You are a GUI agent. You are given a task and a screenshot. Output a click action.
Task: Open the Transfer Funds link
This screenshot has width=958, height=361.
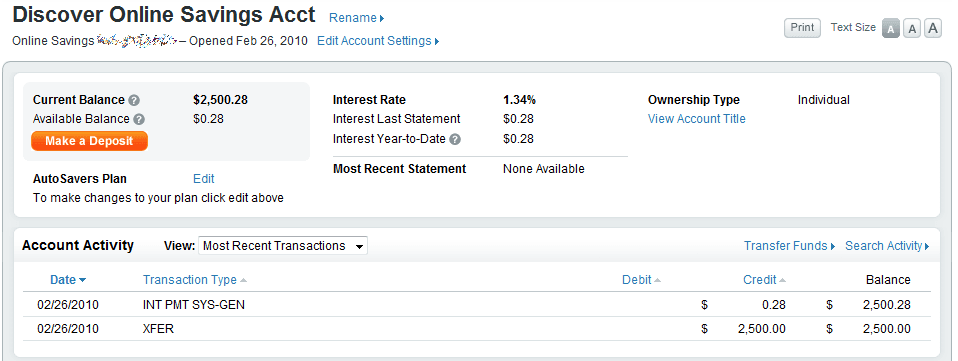click(789, 246)
